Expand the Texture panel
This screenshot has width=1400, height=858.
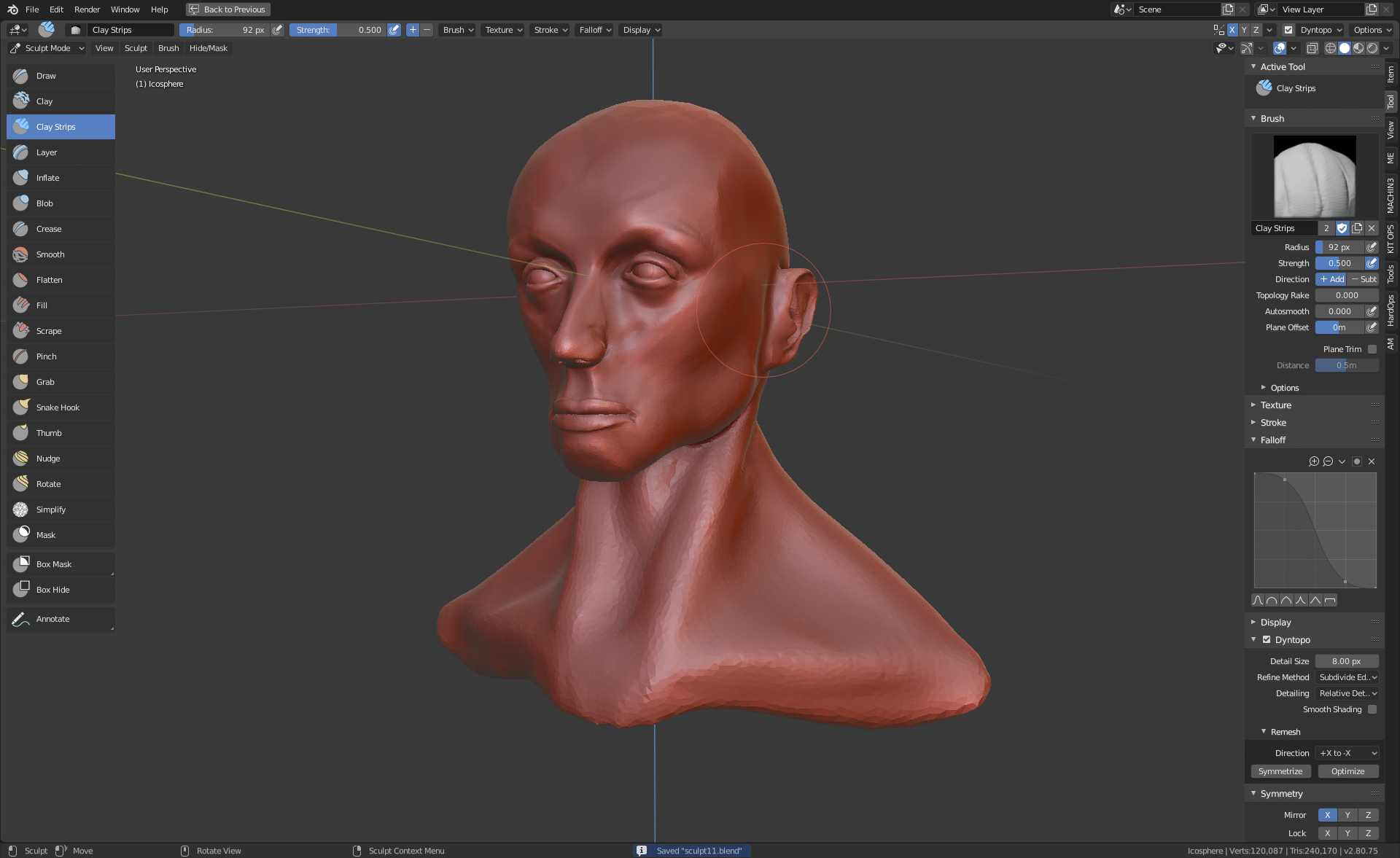click(x=1275, y=405)
